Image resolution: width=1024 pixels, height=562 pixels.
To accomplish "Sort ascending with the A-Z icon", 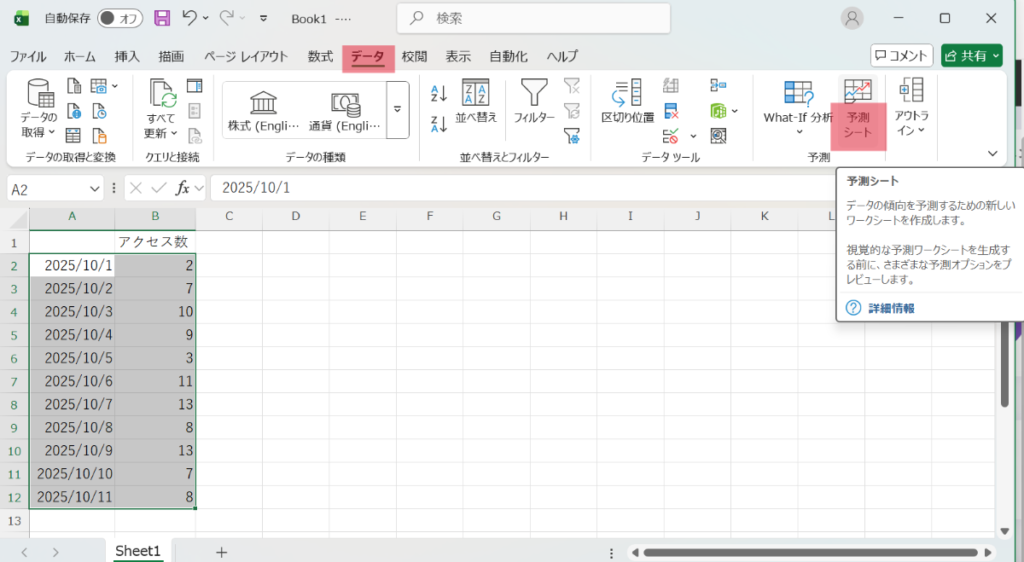I will coord(438,94).
